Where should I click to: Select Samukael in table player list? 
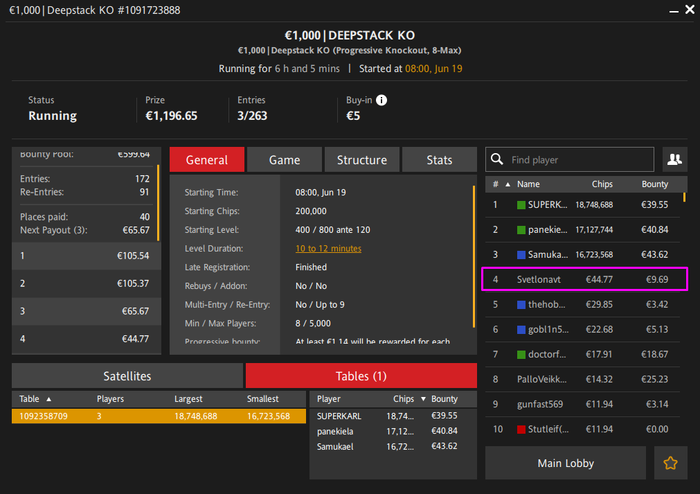[393, 447]
